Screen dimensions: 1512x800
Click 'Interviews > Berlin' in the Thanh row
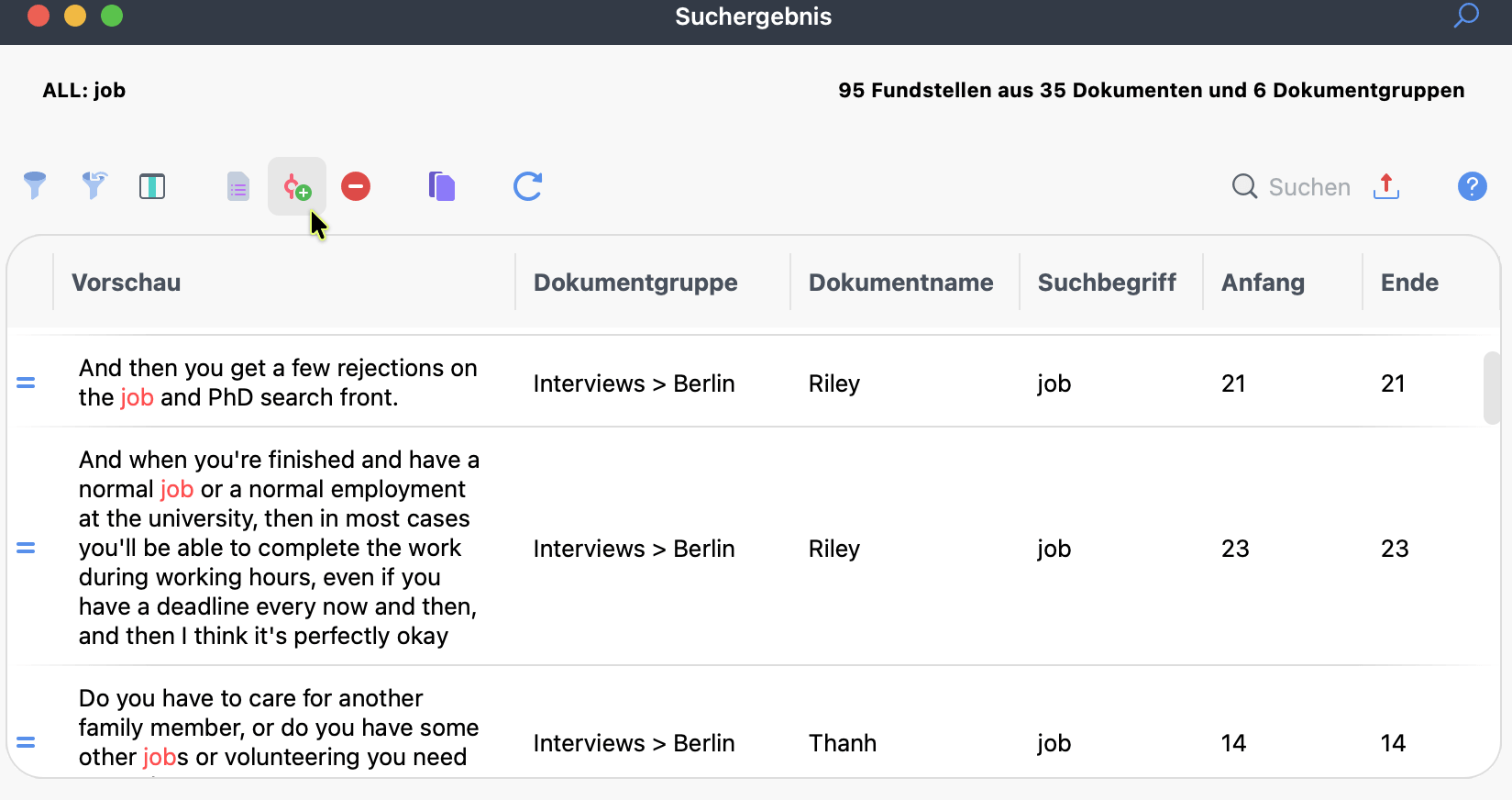pos(635,743)
